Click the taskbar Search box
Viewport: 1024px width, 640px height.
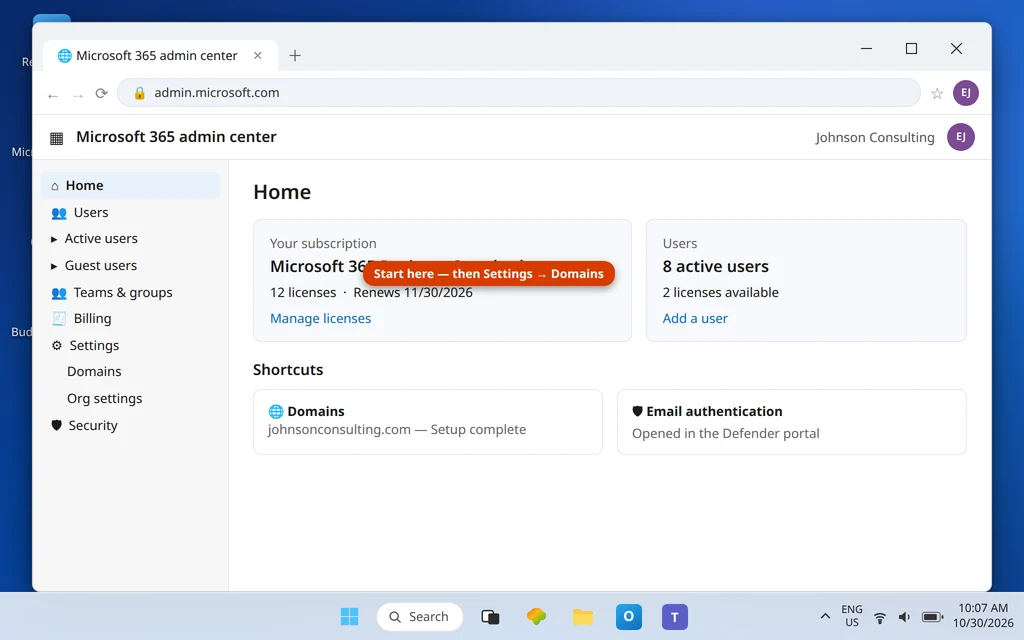[419, 616]
